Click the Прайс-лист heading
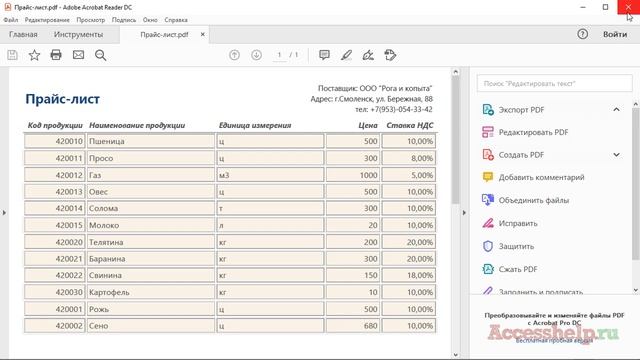This screenshot has height=360, width=640. [62, 99]
